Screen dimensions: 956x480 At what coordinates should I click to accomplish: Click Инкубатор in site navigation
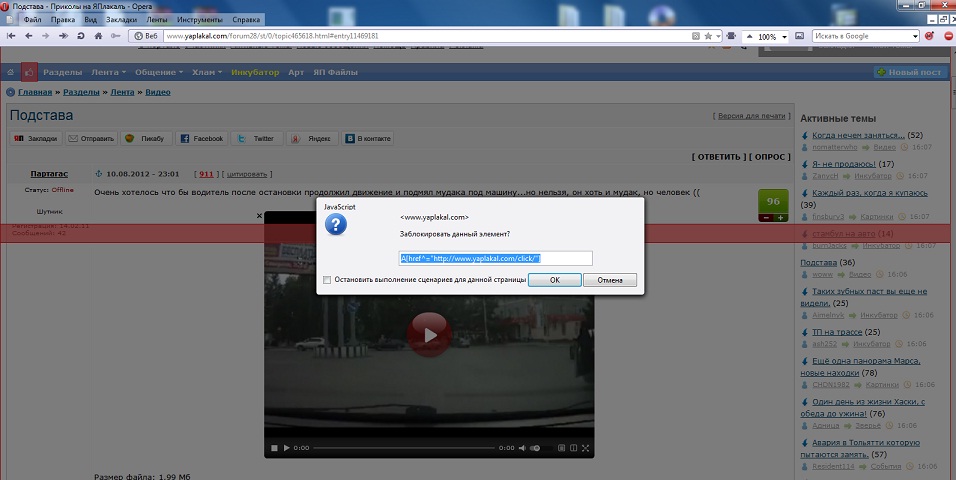coord(255,72)
